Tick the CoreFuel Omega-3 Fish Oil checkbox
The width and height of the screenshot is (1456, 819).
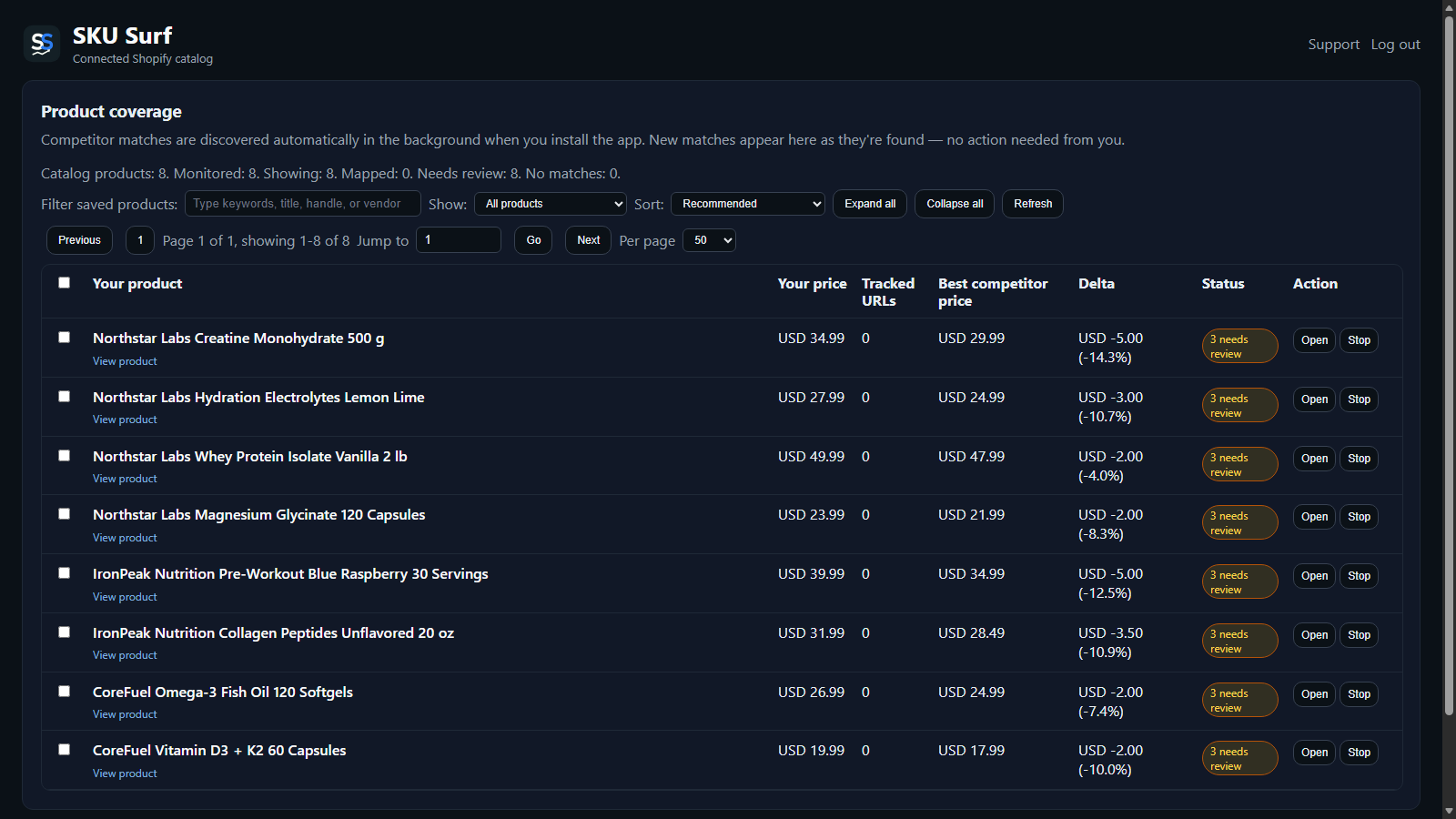tap(65, 692)
